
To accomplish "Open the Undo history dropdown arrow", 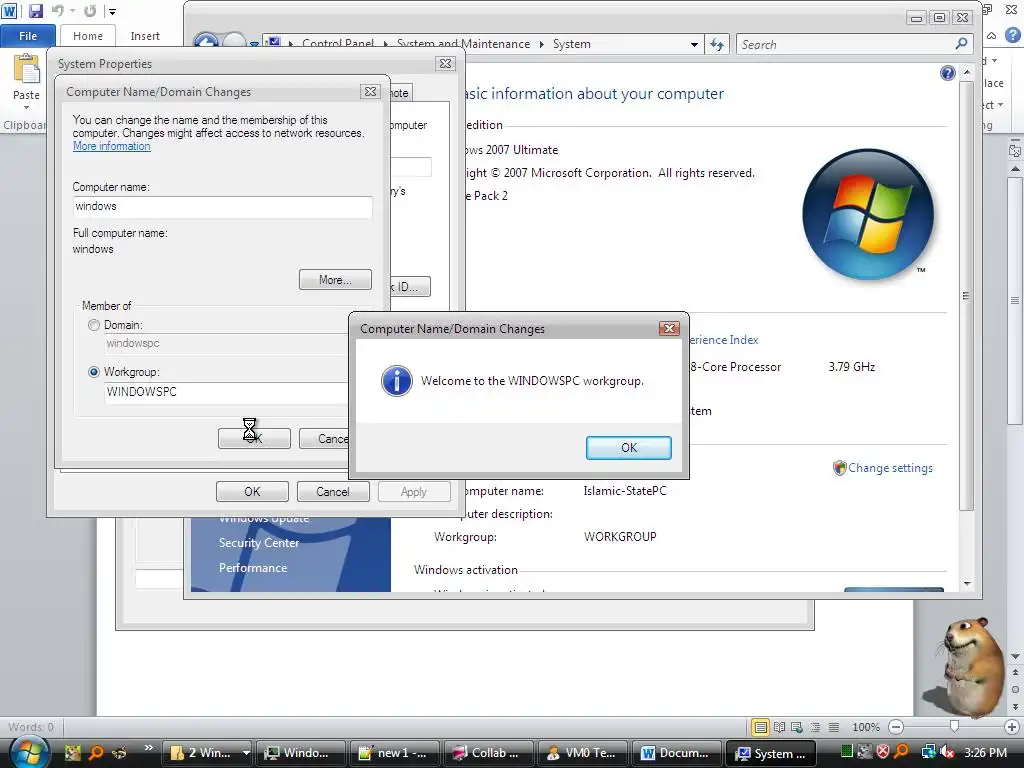I will [x=72, y=12].
